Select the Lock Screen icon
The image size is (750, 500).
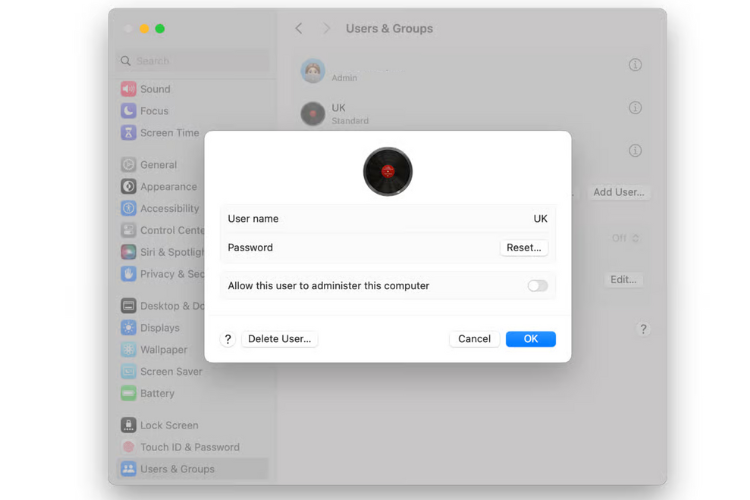[x=128, y=425]
